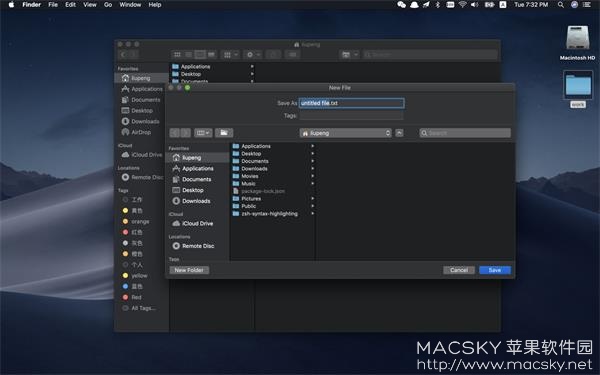This screenshot has width=600, height=375.
Task: Click liupeng in the Finder window sidebar
Action: (141, 78)
